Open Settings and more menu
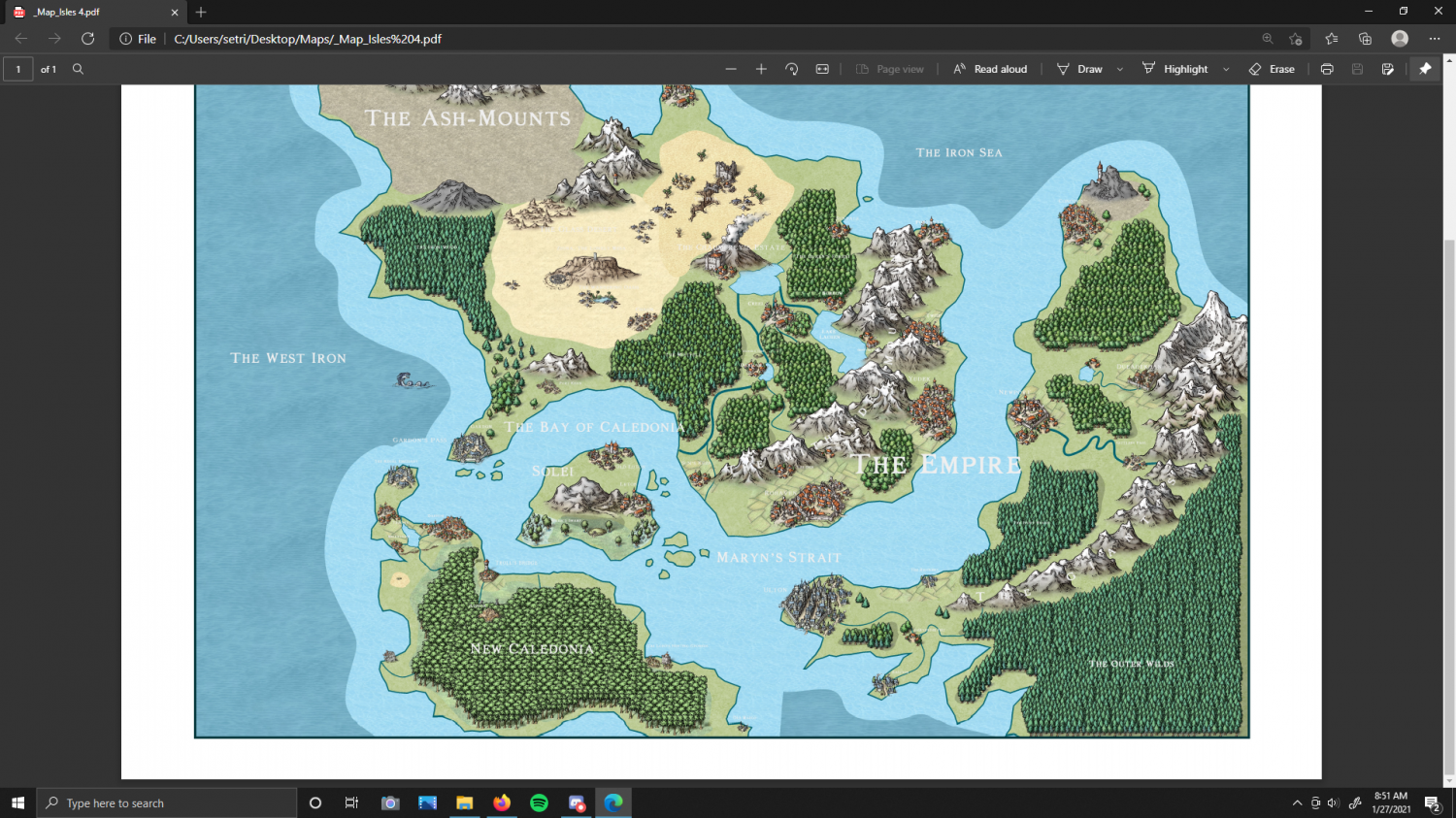 click(1435, 39)
